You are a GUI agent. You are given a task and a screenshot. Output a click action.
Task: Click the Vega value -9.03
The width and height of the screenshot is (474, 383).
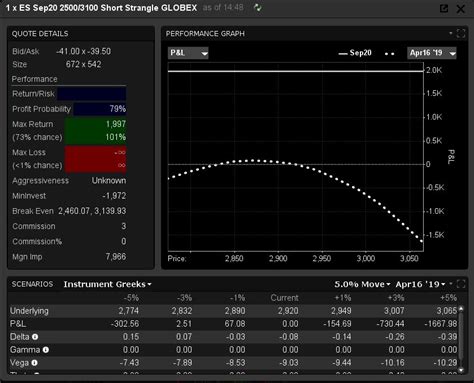point(289,363)
